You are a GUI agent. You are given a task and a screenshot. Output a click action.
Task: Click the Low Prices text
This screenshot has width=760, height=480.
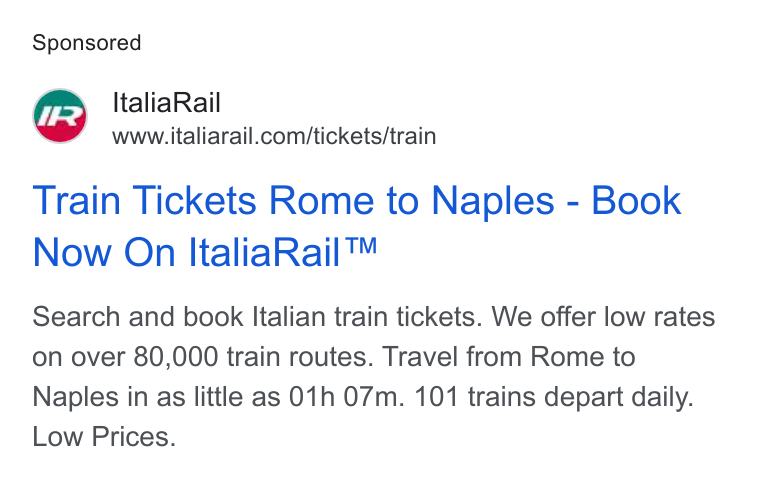click(104, 437)
